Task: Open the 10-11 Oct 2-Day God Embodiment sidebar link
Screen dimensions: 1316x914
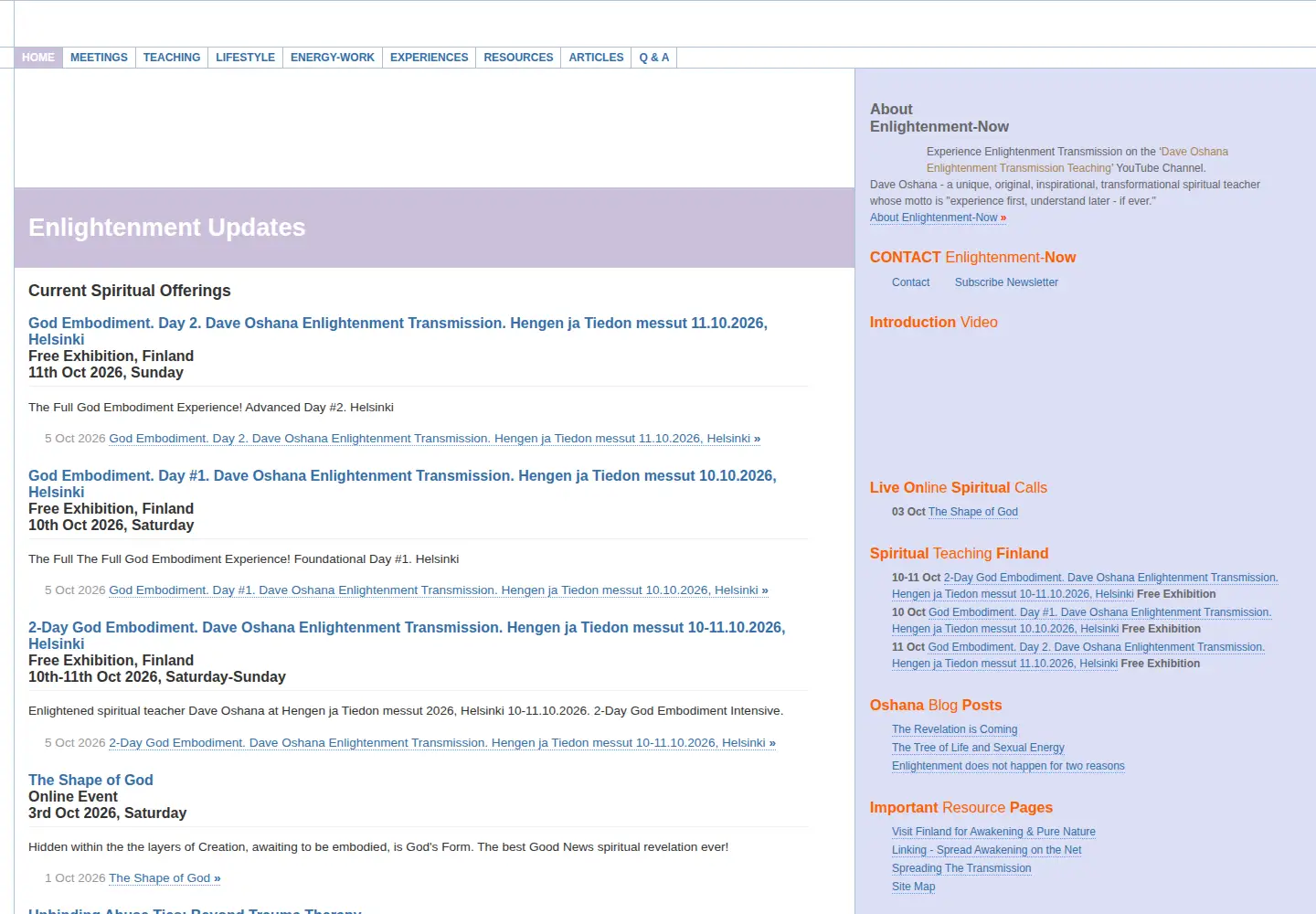Action: point(1085,586)
